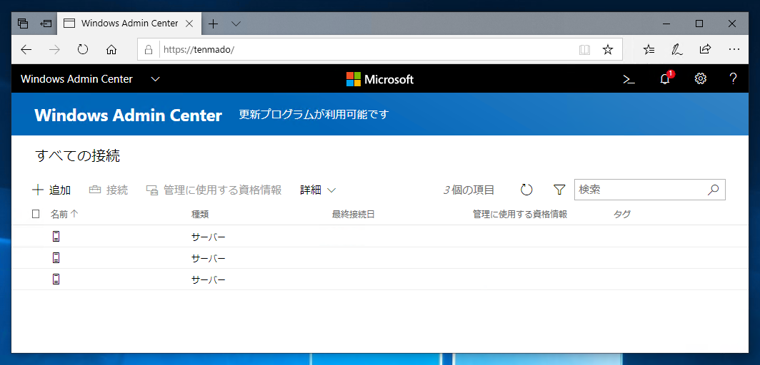Sort by タグ column
760x365 pixels.
tap(622, 214)
